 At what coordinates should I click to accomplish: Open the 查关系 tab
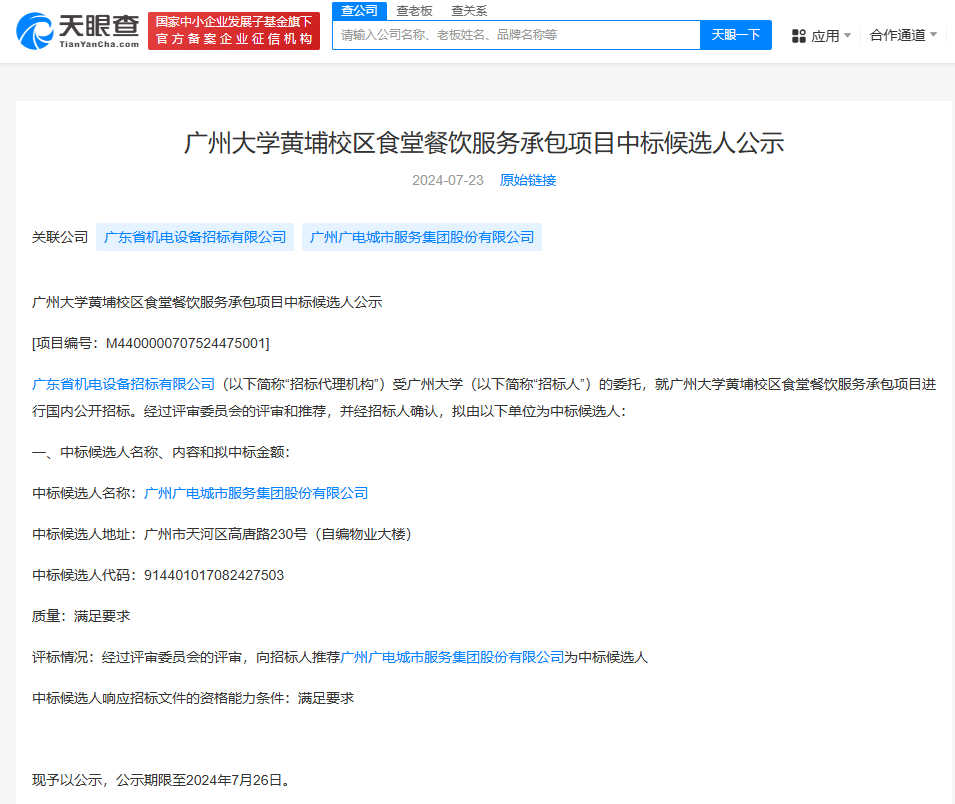click(x=469, y=11)
